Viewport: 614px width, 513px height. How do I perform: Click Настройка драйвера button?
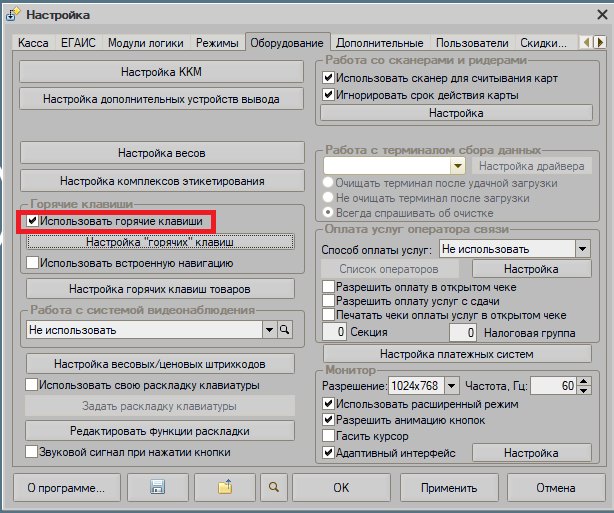point(532,166)
